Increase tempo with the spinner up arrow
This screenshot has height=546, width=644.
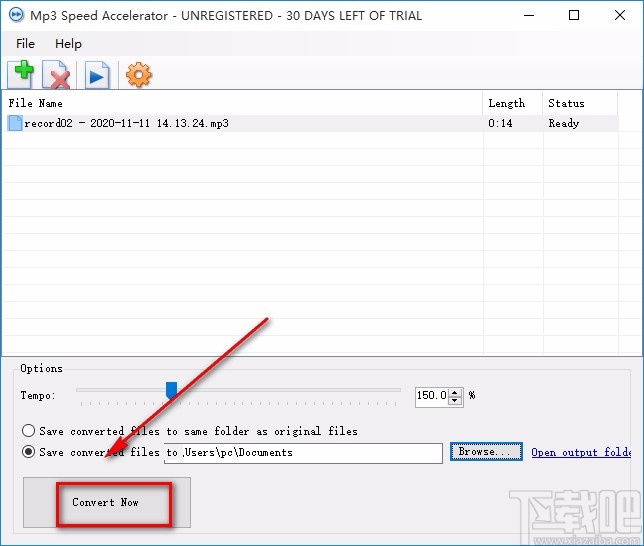click(455, 392)
